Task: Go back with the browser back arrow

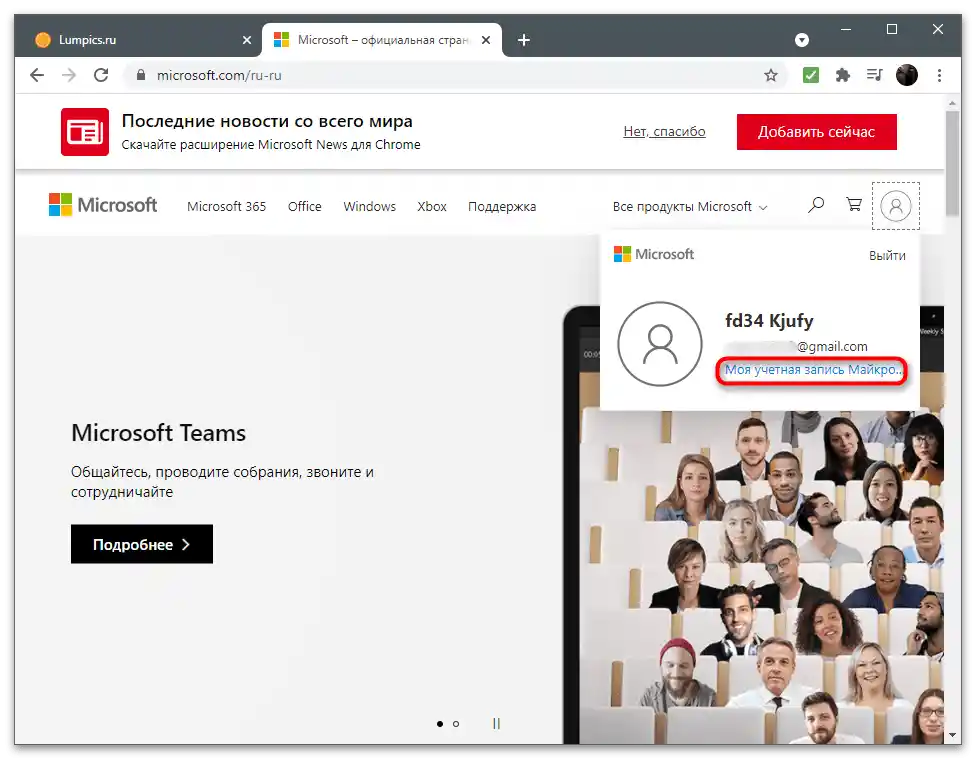Action: click(x=37, y=75)
